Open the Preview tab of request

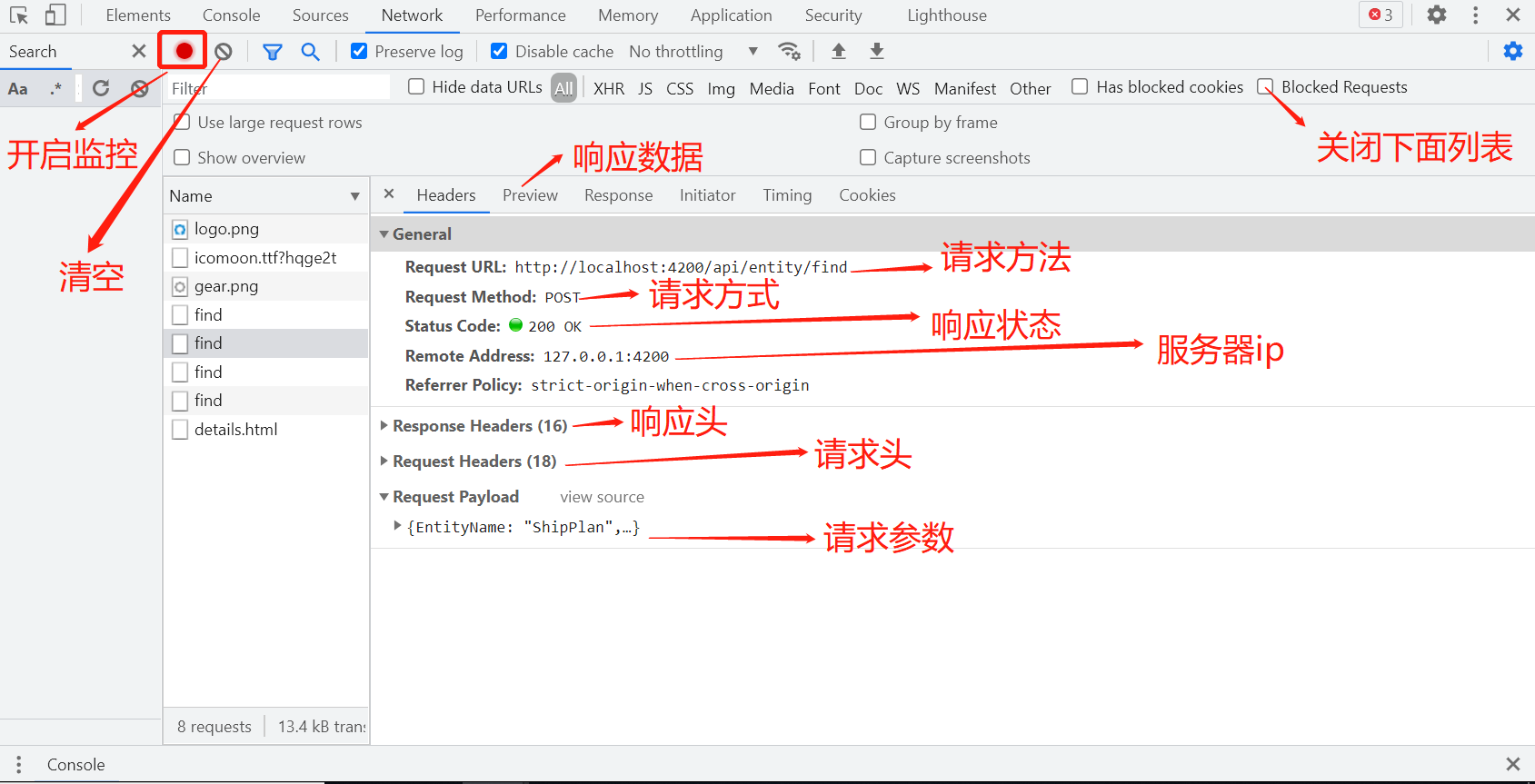[531, 195]
